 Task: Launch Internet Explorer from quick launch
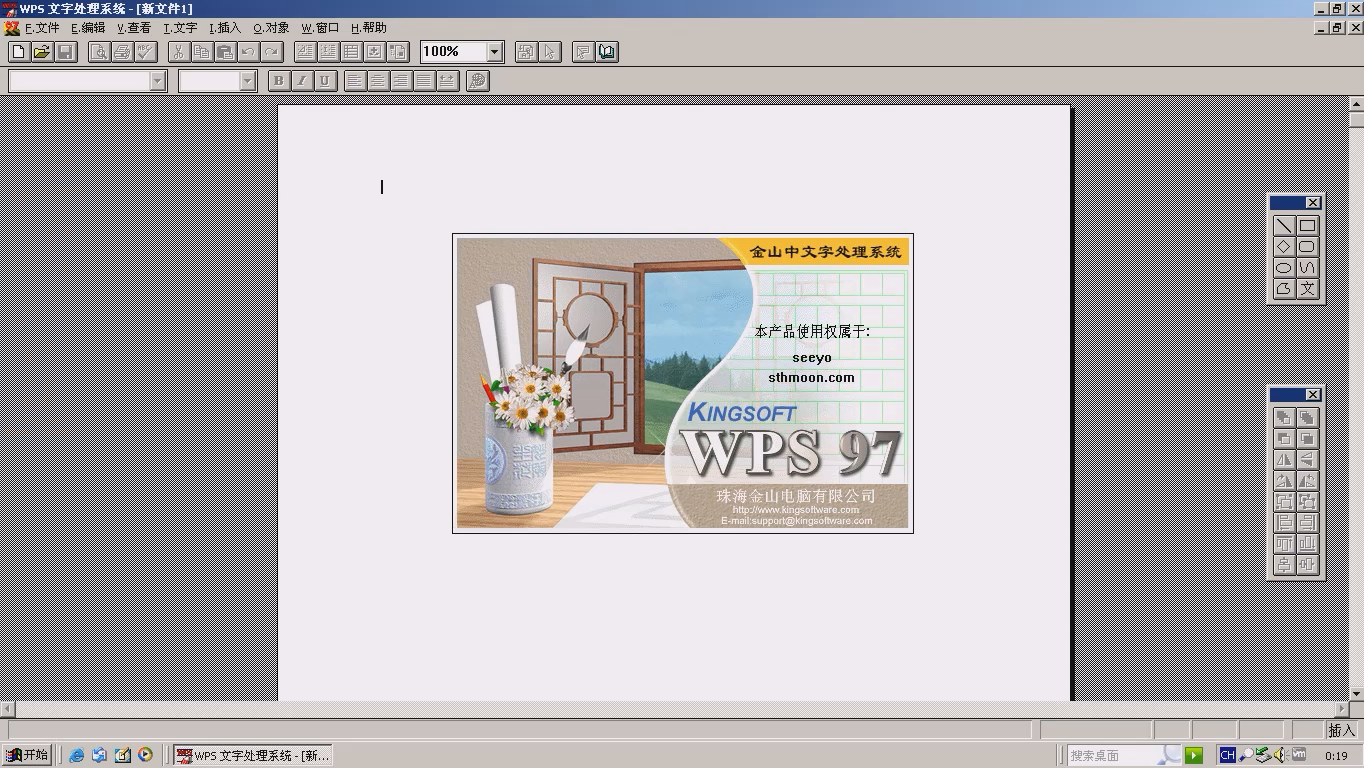76,755
